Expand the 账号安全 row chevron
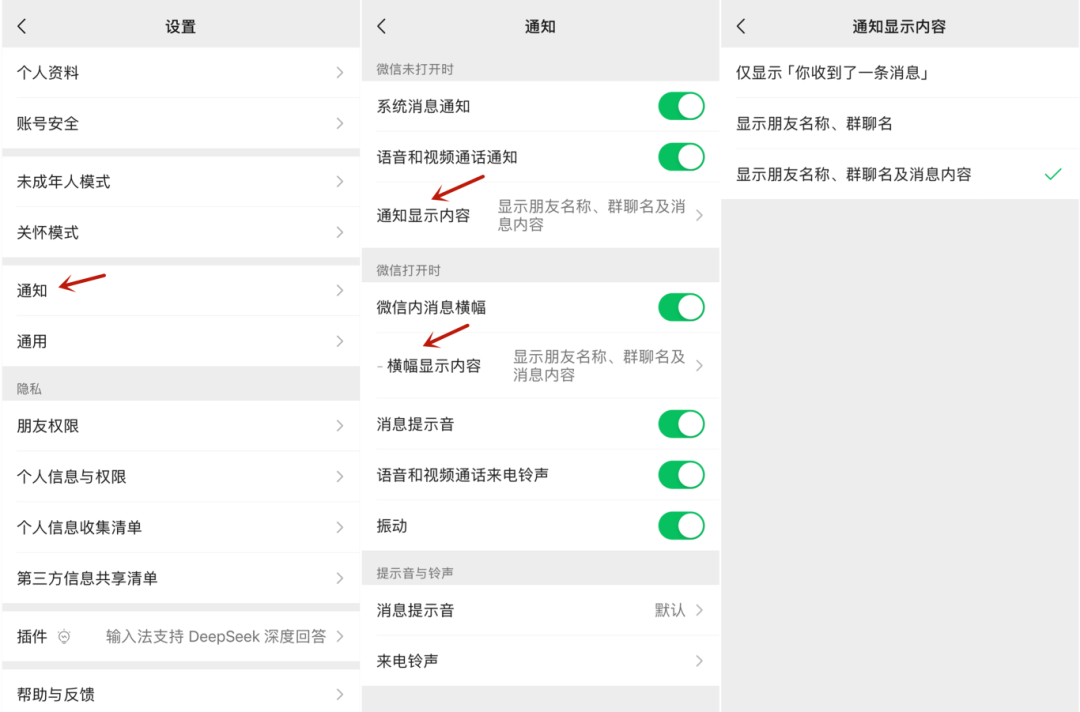Screen dimensions: 1080x712 340,123
